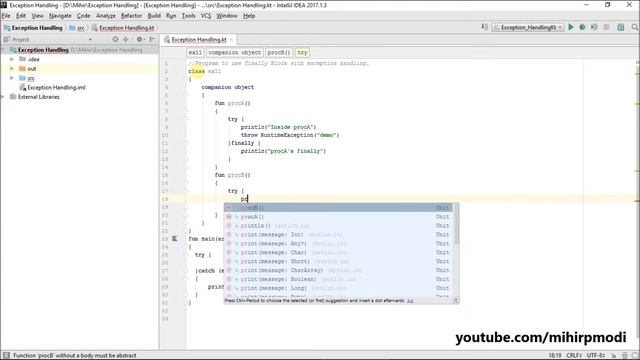
Task: Run with coverage icon in toolbar
Action: (x=594, y=27)
